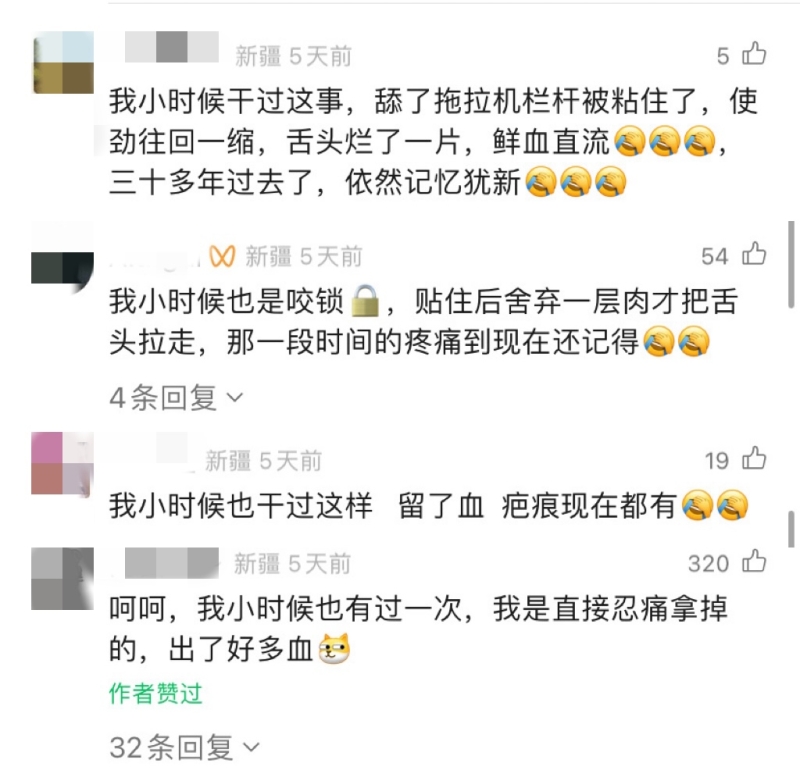Click the blurred username of fourth commenter
Image resolution: width=800 pixels, height=774 pixels.
171,563
